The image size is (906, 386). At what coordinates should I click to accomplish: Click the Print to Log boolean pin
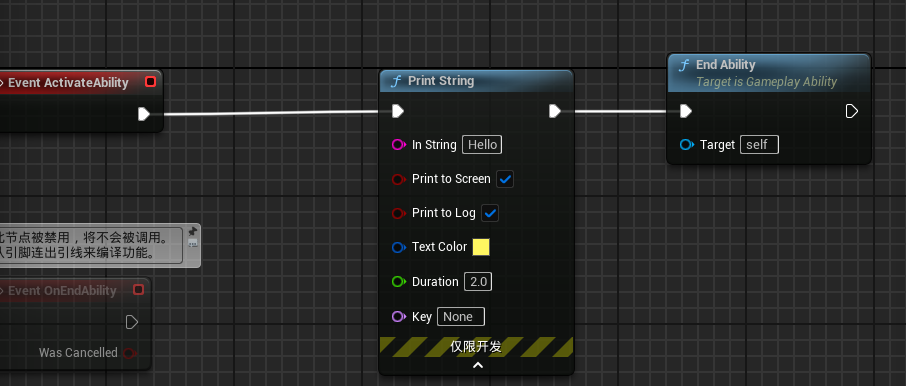(399, 213)
